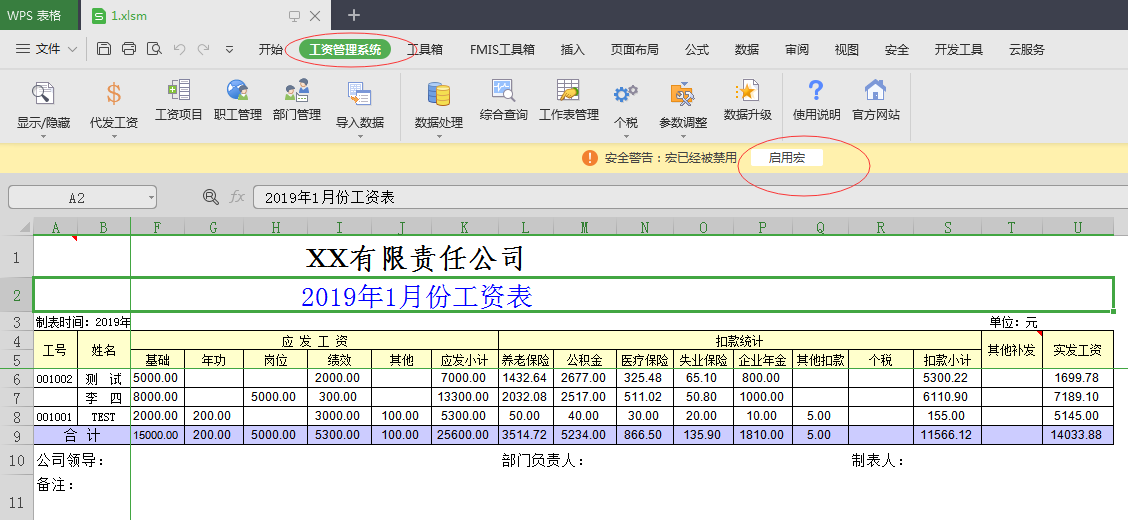Open the 文件 menu
Image resolution: width=1128 pixels, height=520 pixels.
point(40,49)
